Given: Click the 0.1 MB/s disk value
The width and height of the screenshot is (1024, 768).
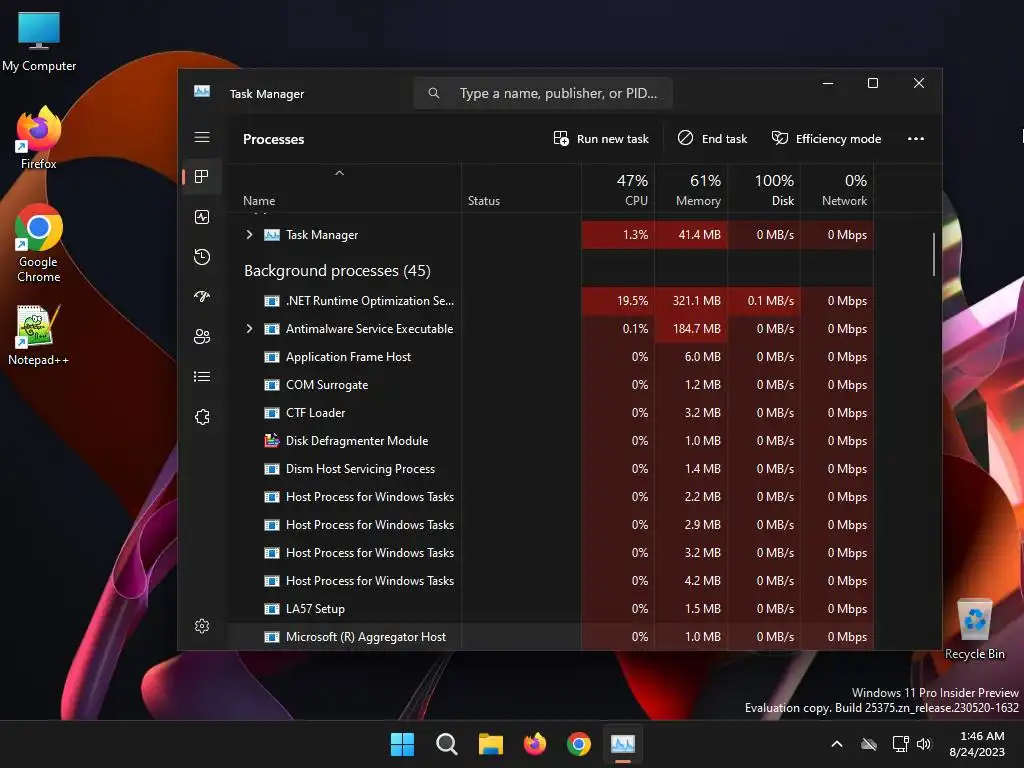Looking at the screenshot, I should coord(771,300).
